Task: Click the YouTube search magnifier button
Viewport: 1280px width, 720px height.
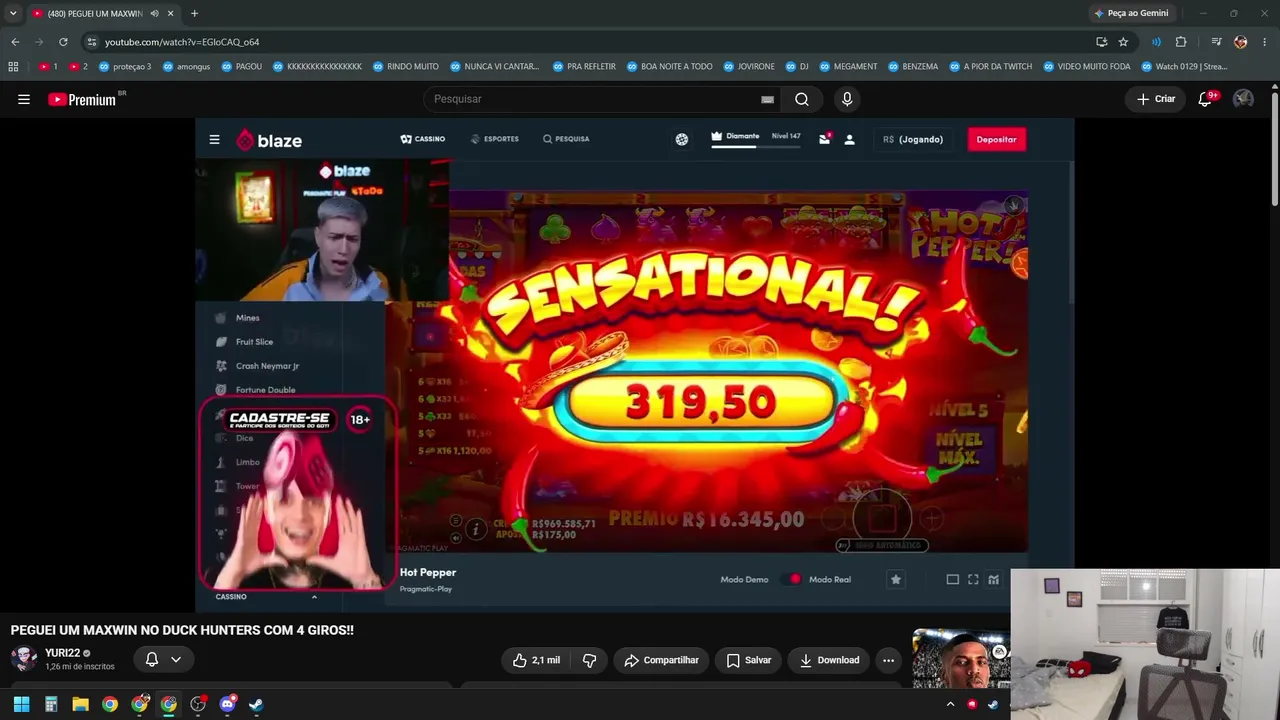Action: [802, 99]
